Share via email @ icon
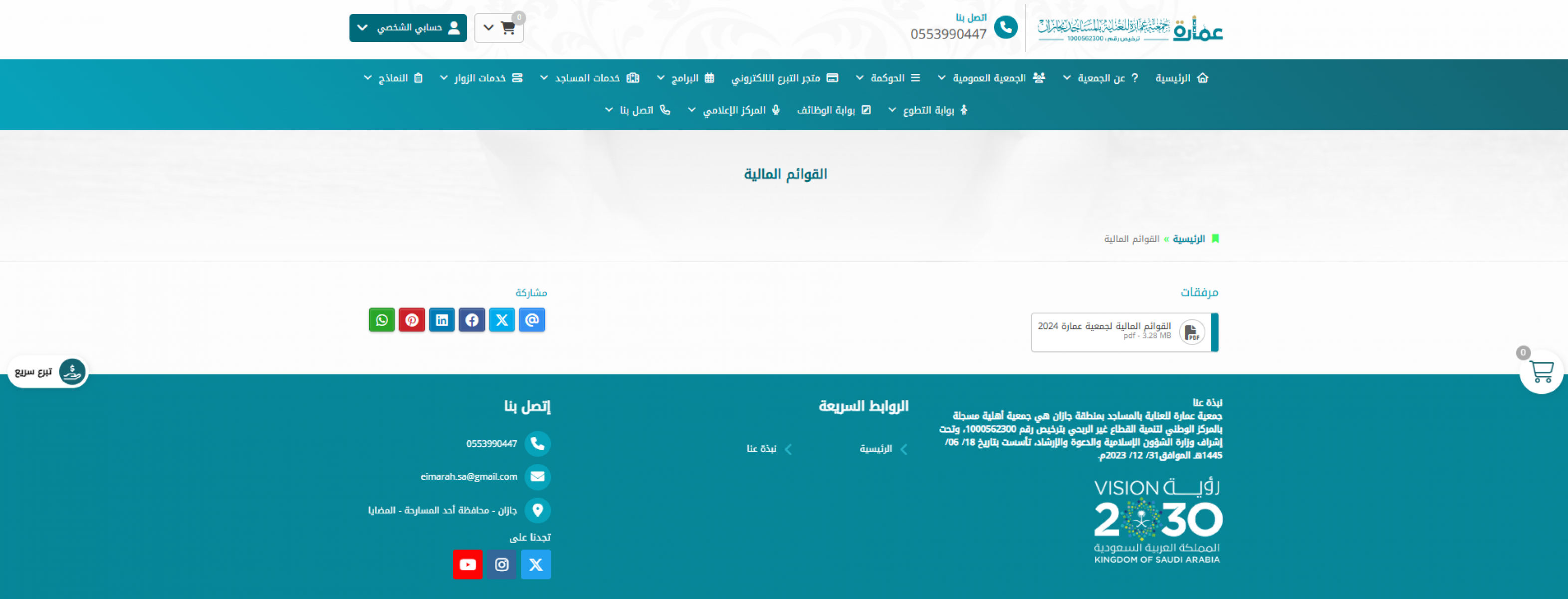Image resolution: width=1568 pixels, height=599 pixels. pos(531,319)
